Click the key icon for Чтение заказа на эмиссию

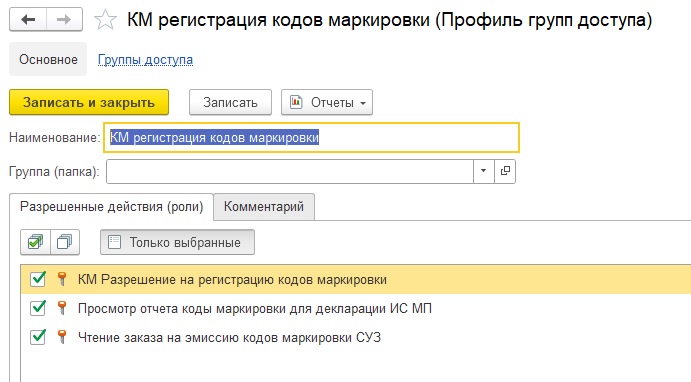pos(62,337)
